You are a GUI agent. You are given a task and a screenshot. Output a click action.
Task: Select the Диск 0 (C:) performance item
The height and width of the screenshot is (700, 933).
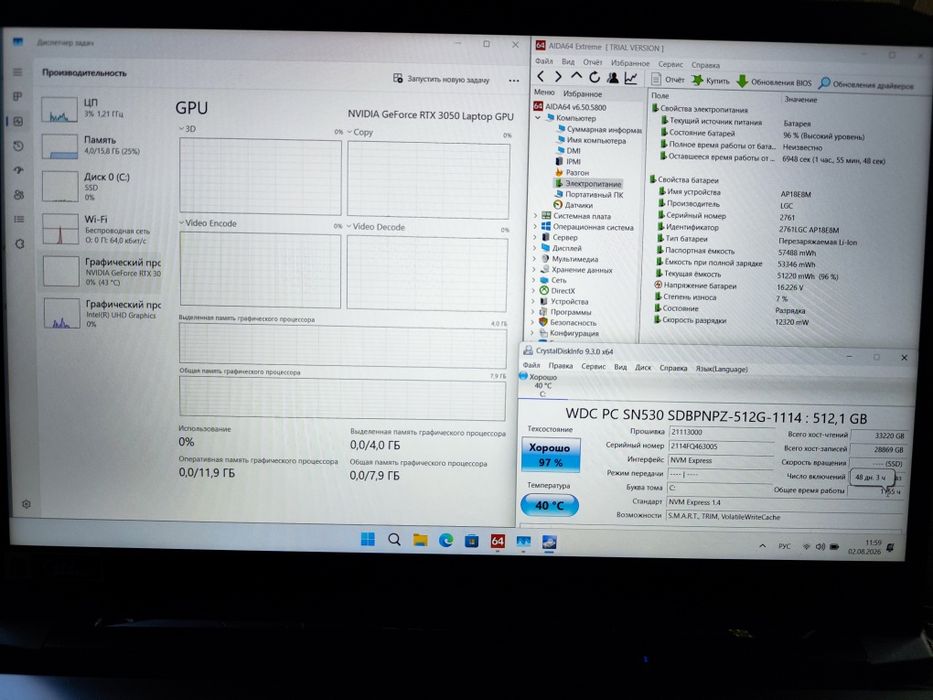pos(100,186)
